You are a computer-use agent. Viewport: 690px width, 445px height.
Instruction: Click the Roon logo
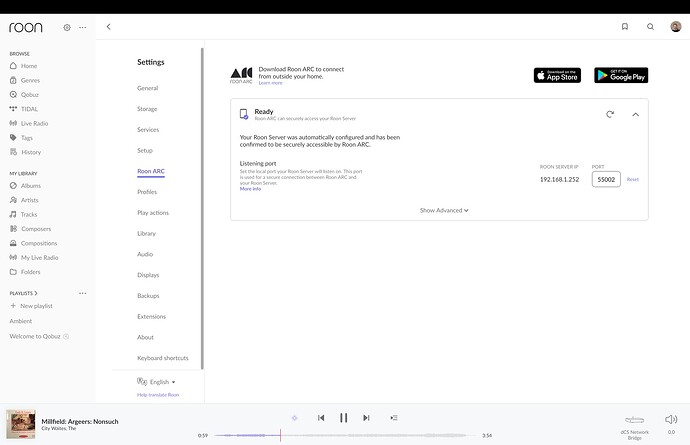[x=26, y=27]
